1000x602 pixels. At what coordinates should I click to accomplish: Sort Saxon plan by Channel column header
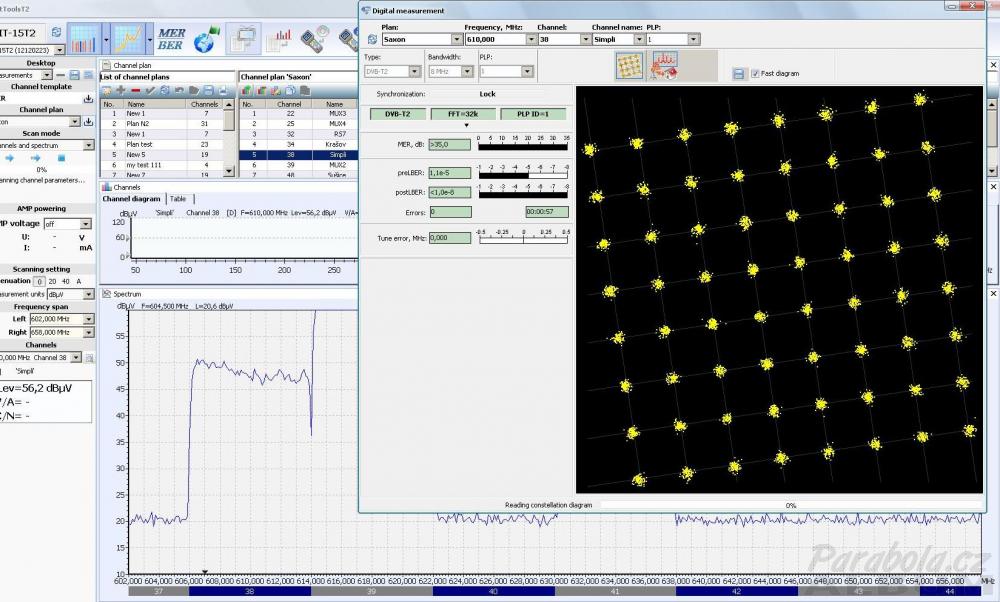click(x=289, y=104)
